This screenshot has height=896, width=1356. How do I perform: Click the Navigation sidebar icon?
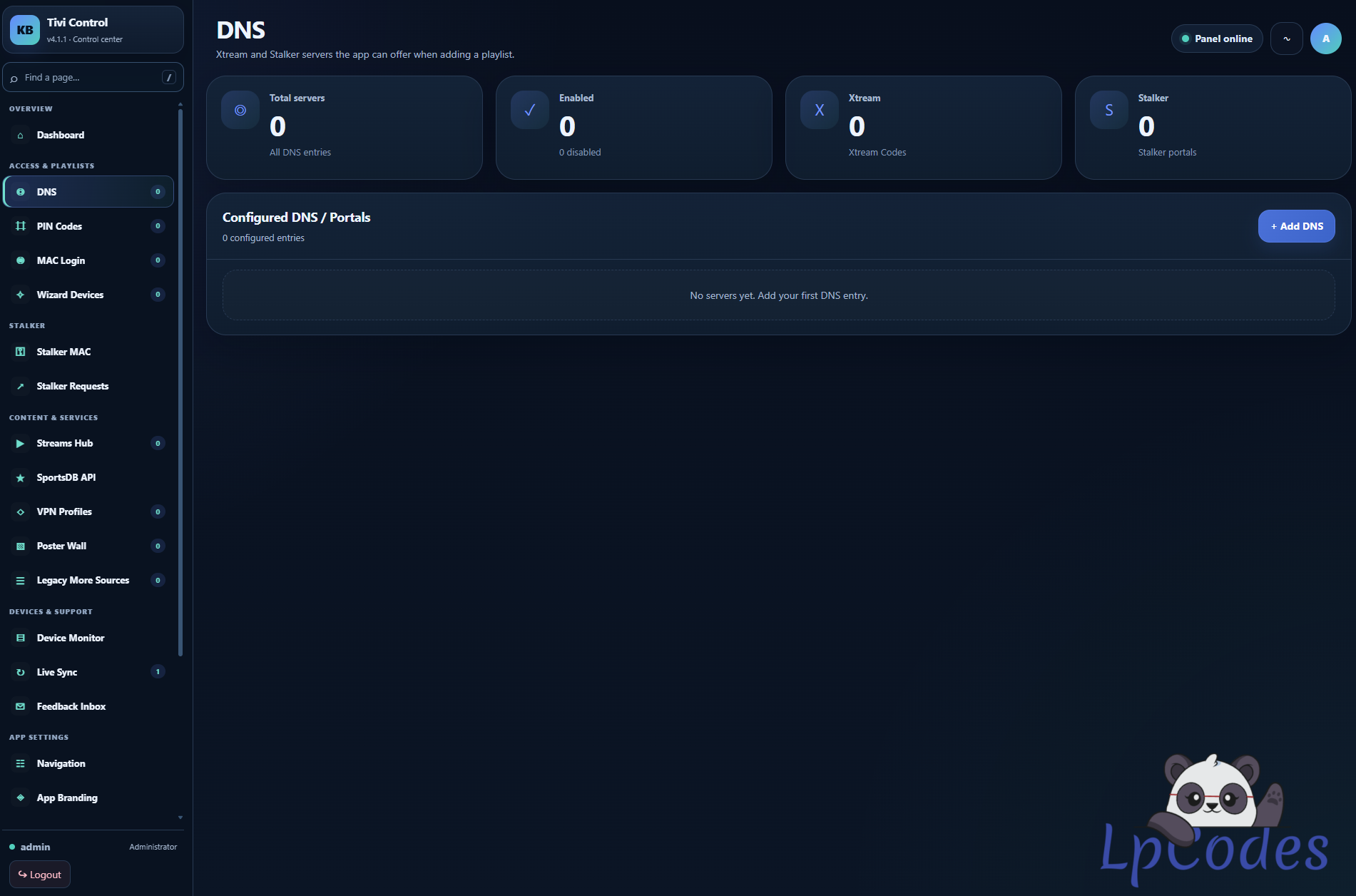pyautogui.click(x=21, y=763)
